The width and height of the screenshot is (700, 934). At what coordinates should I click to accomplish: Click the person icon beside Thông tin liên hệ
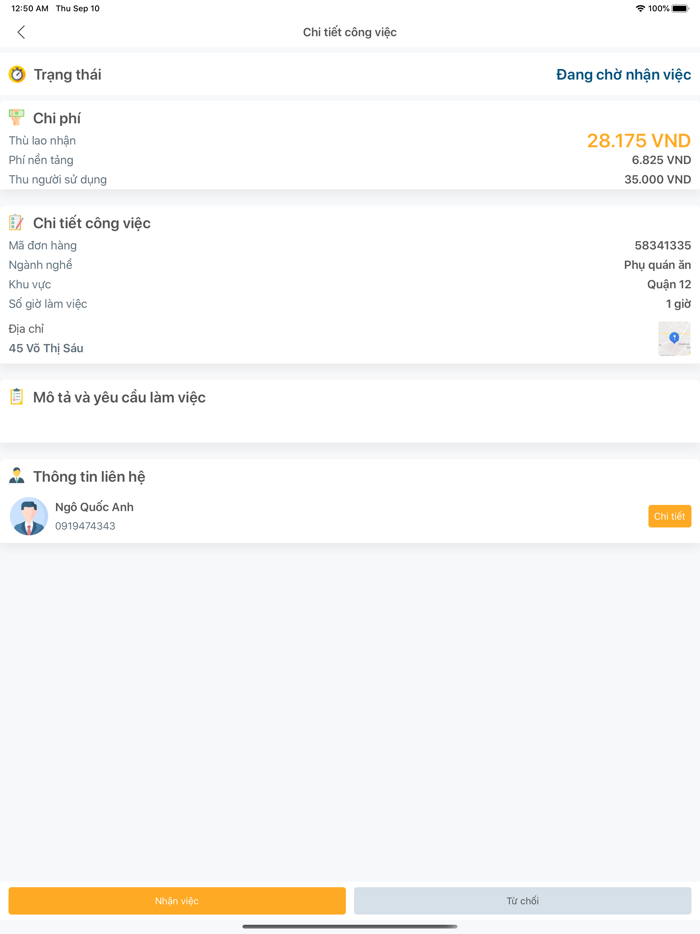click(x=17, y=476)
